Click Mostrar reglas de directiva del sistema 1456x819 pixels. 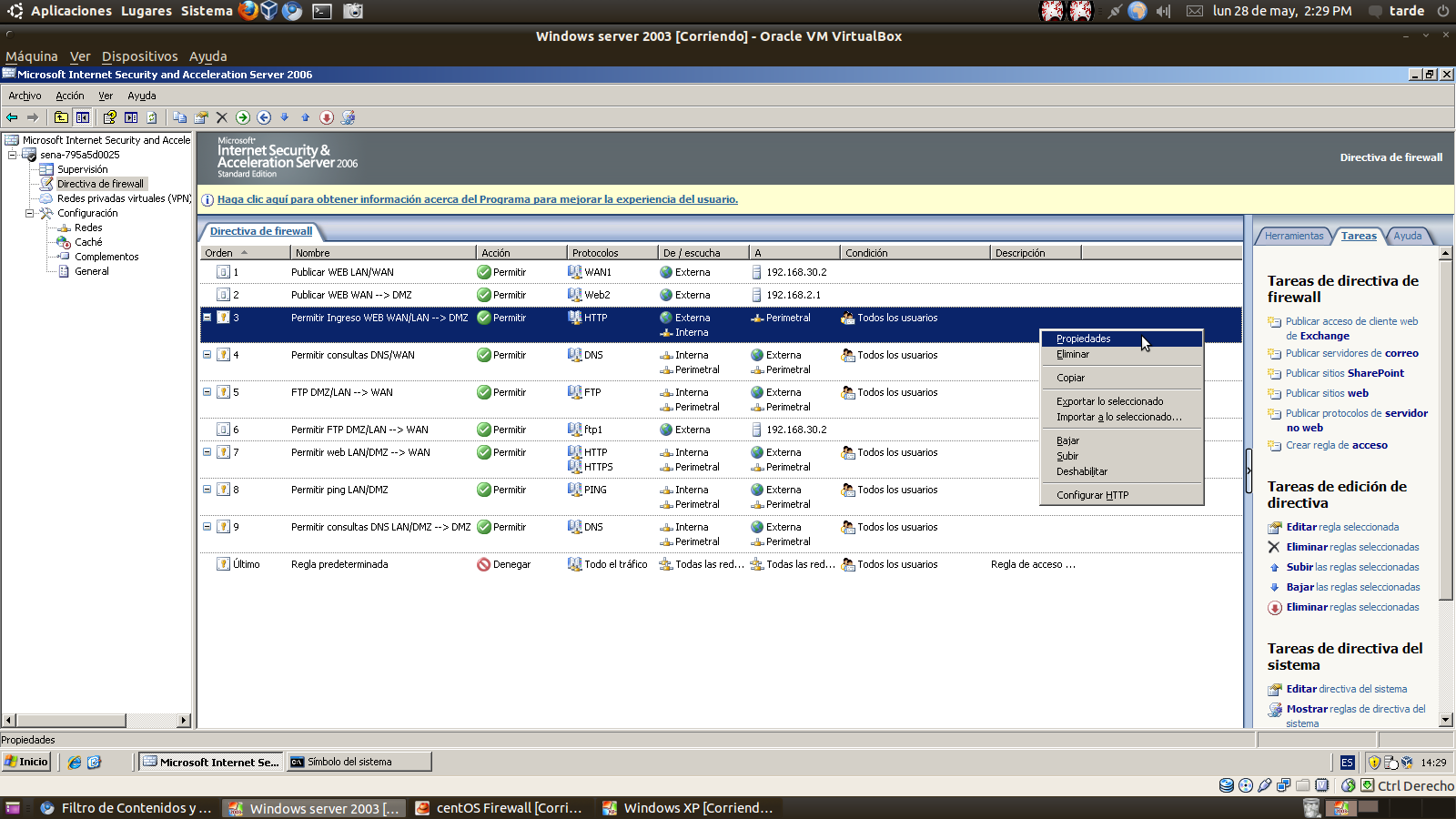tap(1356, 716)
